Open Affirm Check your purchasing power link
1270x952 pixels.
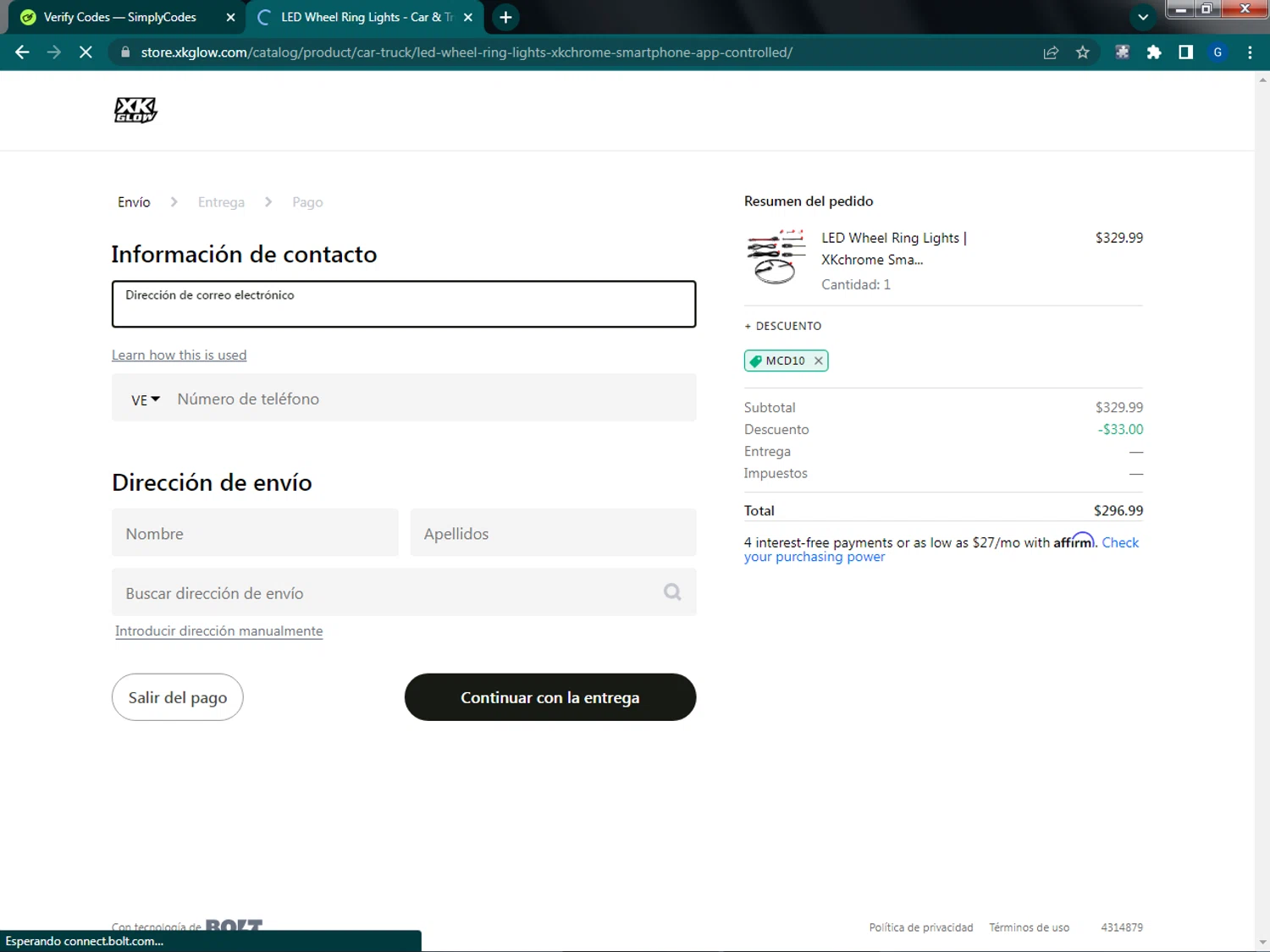click(x=941, y=549)
